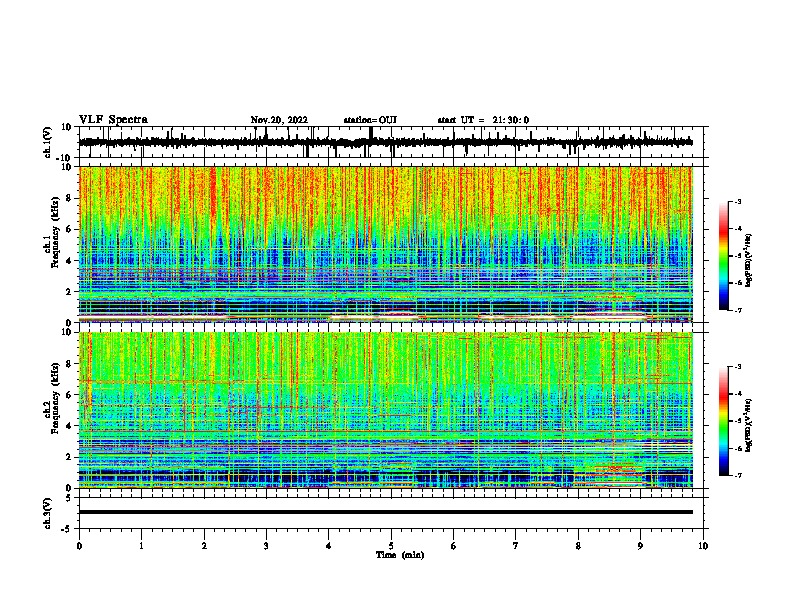Click the "5" tick of ch.3 voltage axis
Screen dimensions: 792x612
[x=69, y=498]
